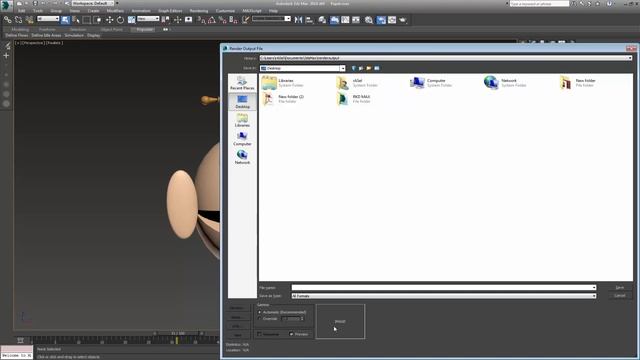This screenshot has width=640, height=360.
Task: Open the Workspace Default dropdown
Action: click(x=93, y=3)
